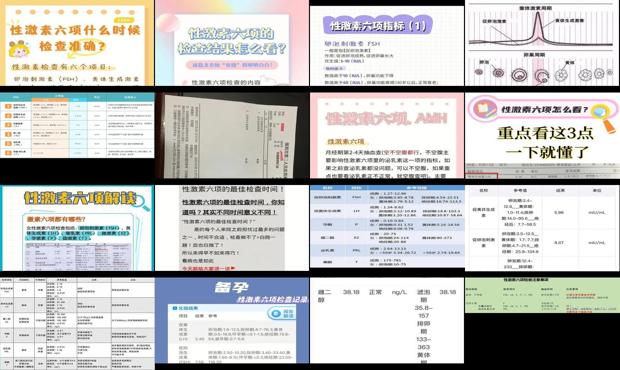Open the '雌二醇 38.18 正常' thumbnail
This screenshot has height=370, width=620.
click(x=387, y=321)
